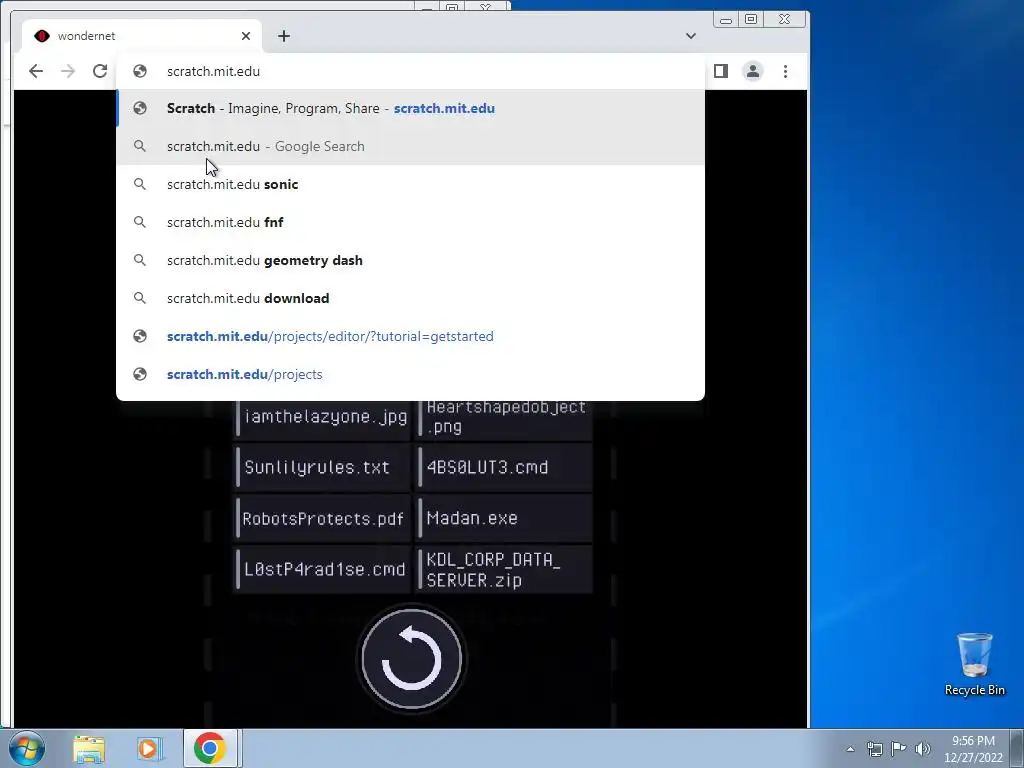This screenshot has width=1024, height=768.
Task: Open a new tab with plus button
Action: 284,36
